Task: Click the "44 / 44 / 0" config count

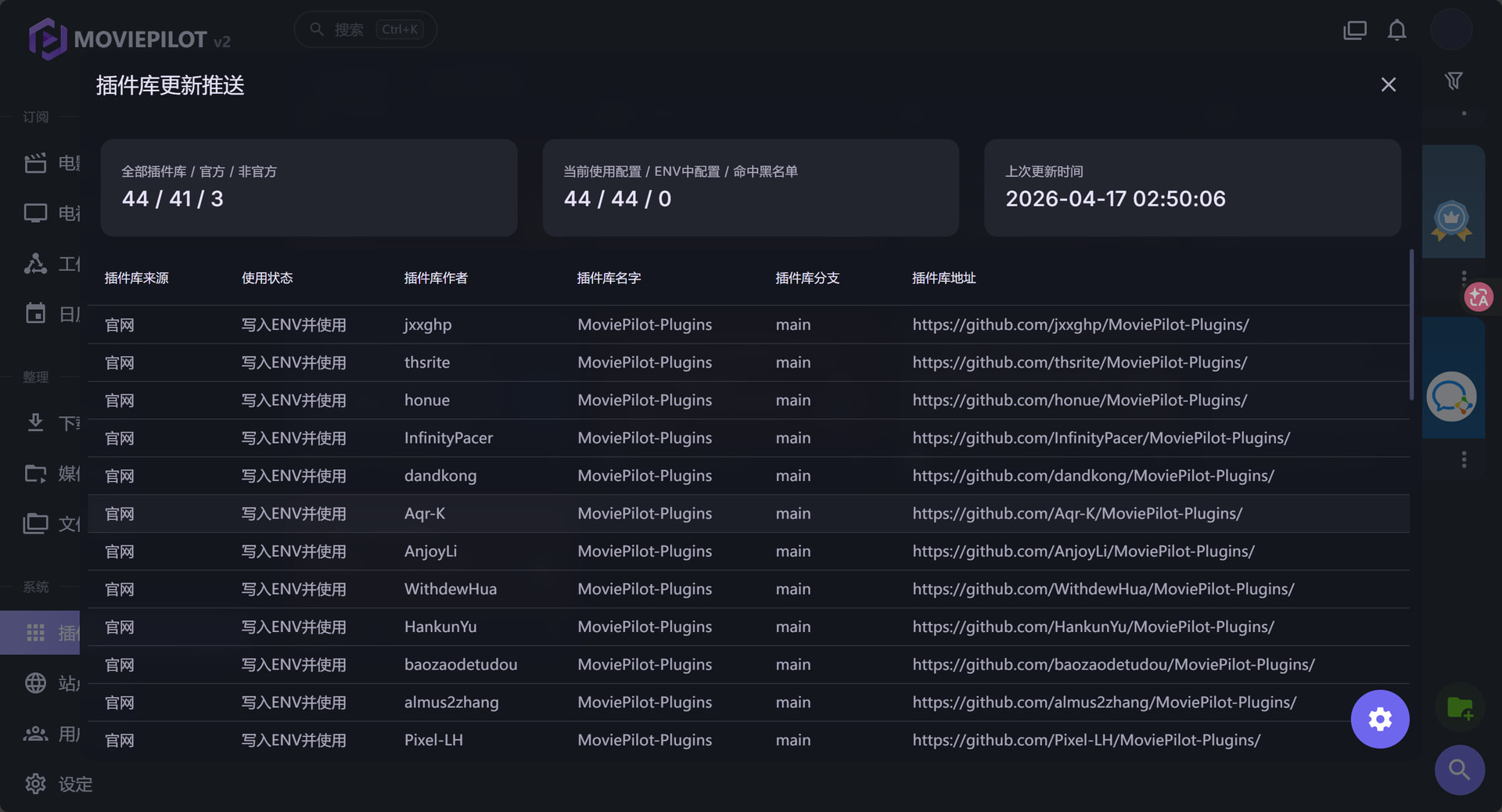Action: [618, 199]
